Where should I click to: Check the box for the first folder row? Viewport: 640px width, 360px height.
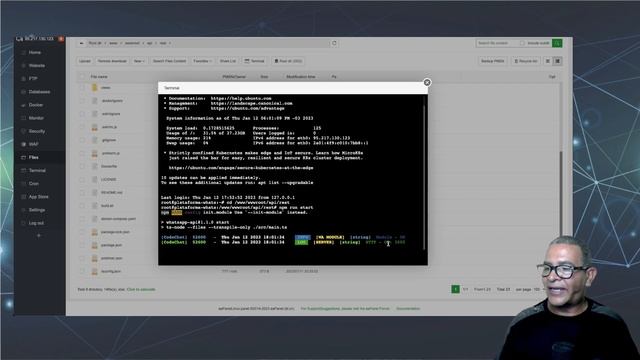point(82,87)
